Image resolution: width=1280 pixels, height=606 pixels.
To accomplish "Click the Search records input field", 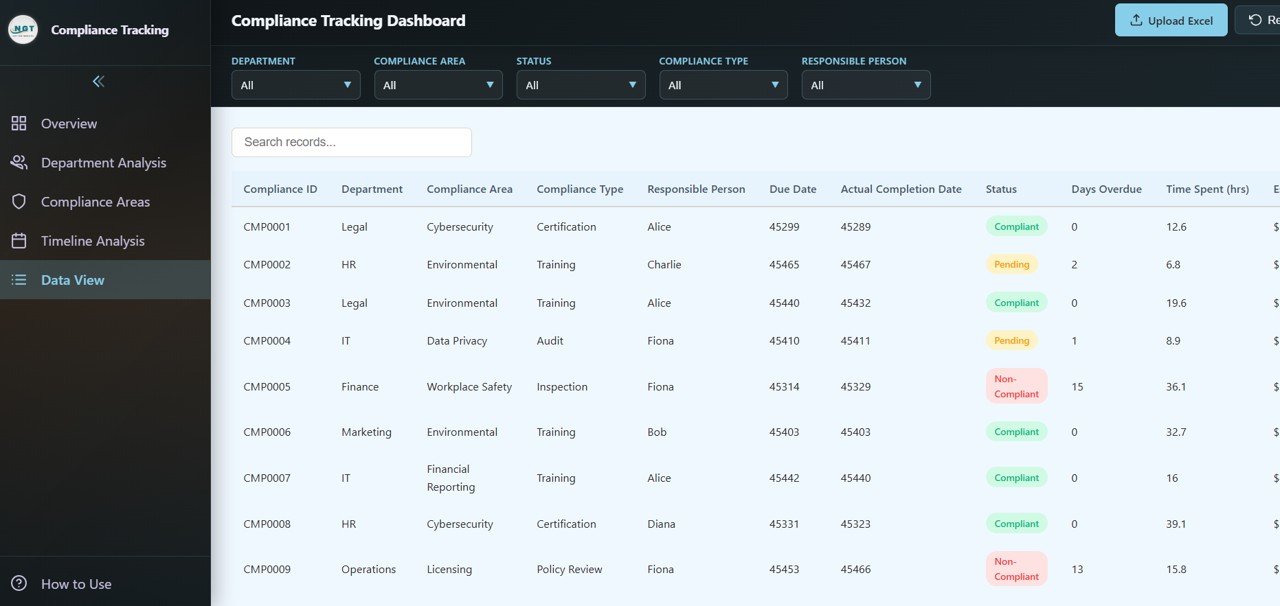I will [351, 142].
